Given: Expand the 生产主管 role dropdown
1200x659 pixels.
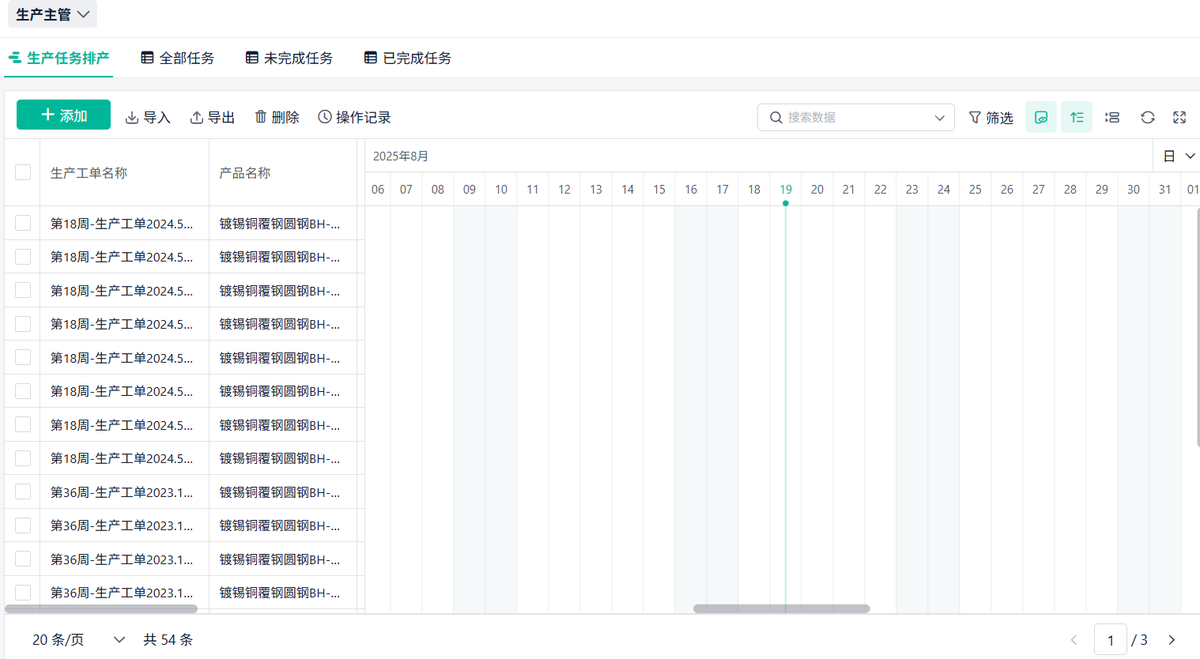Looking at the screenshot, I should tap(55, 14).
